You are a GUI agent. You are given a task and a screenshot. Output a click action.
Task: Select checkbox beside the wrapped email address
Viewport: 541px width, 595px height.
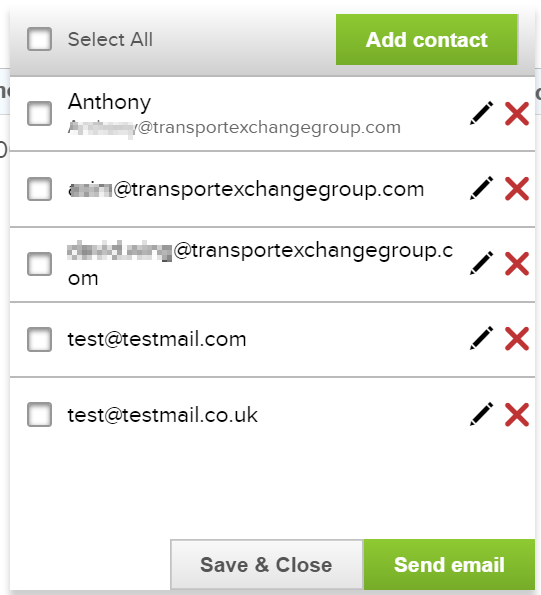coord(39,264)
